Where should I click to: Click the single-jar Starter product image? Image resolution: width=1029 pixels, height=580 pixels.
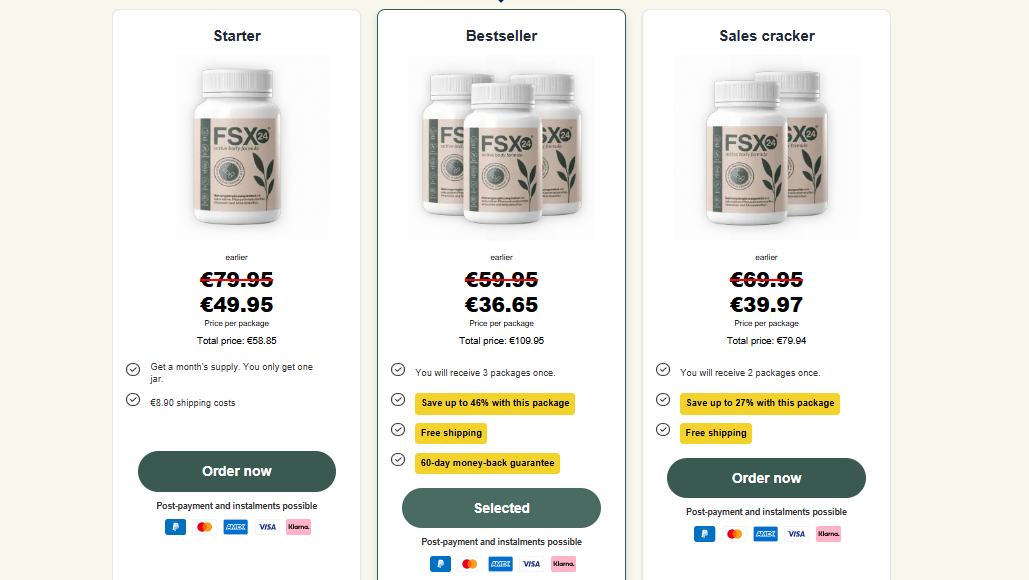(252, 146)
